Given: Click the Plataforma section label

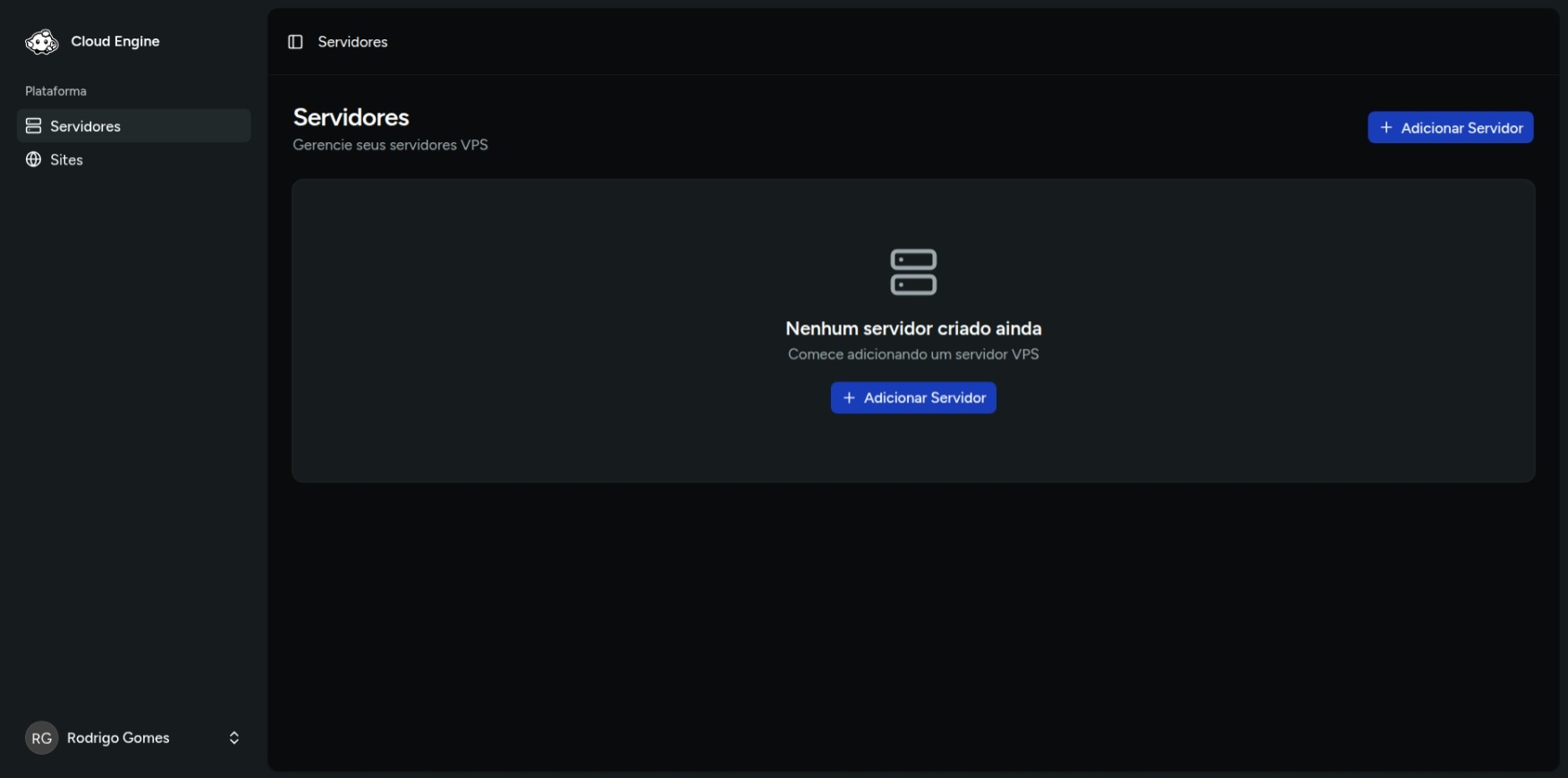Looking at the screenshot, I should coord(55,91).
